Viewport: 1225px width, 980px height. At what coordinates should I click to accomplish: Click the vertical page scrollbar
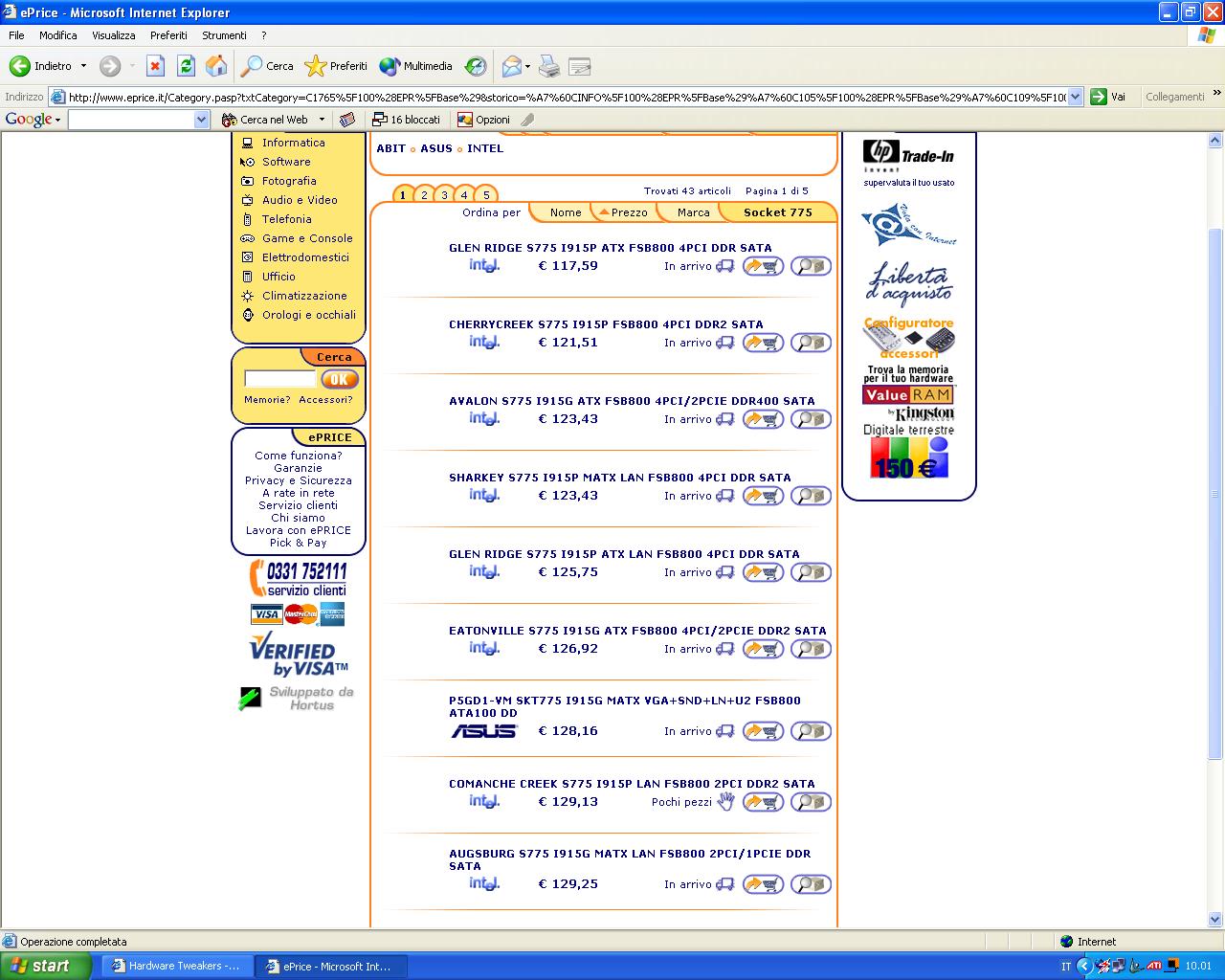(x=1215, y=493)
